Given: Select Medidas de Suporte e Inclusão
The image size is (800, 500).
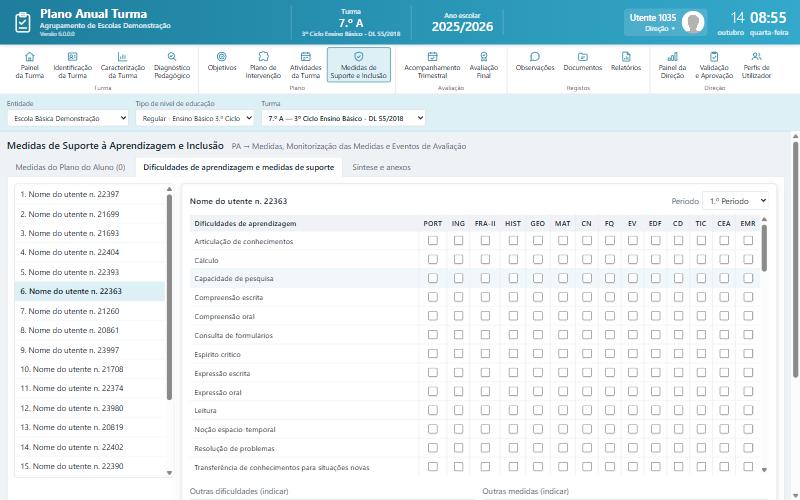Looking at the screenshot, I should [359, 65].
